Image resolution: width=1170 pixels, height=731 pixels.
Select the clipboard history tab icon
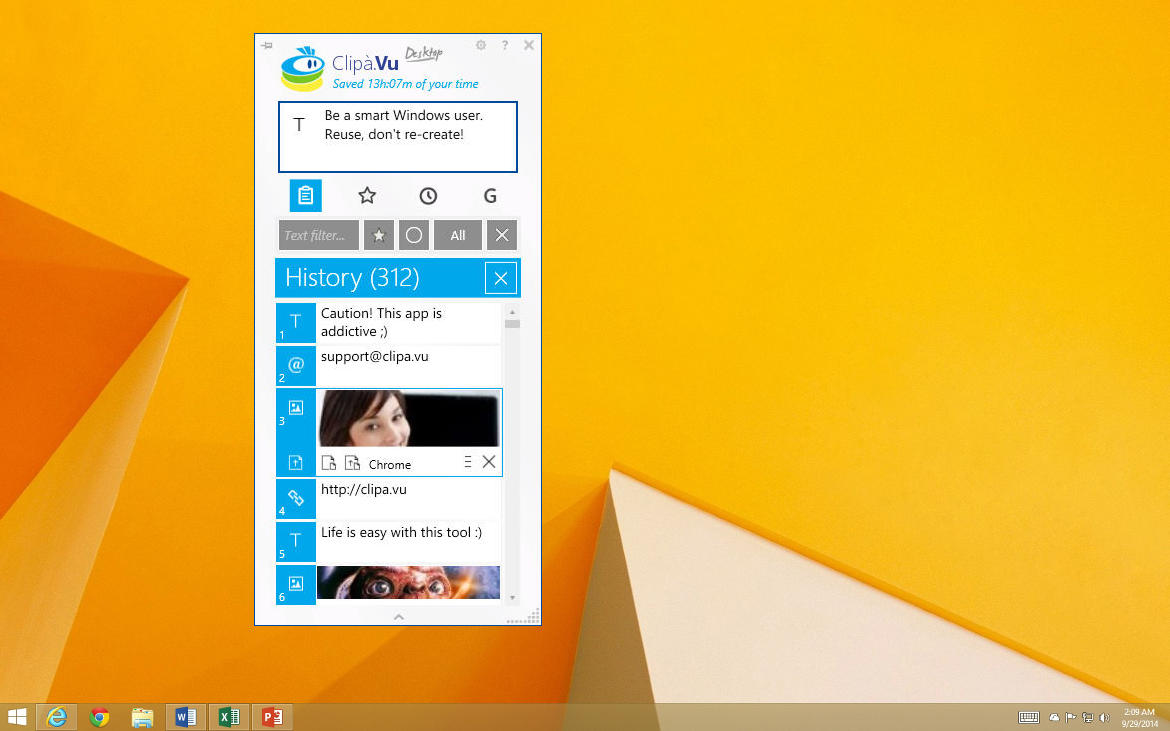click(306, 195)
